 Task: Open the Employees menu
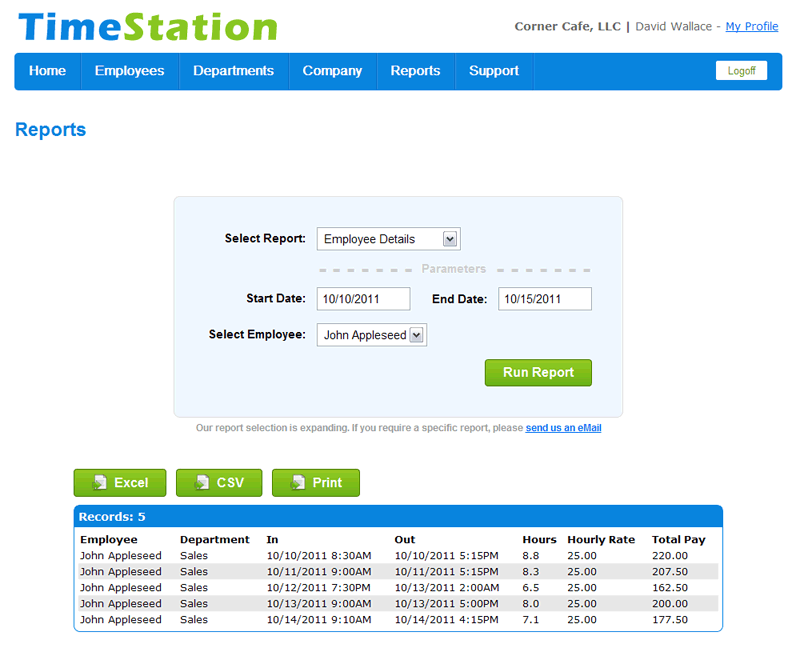pos(130,71)
